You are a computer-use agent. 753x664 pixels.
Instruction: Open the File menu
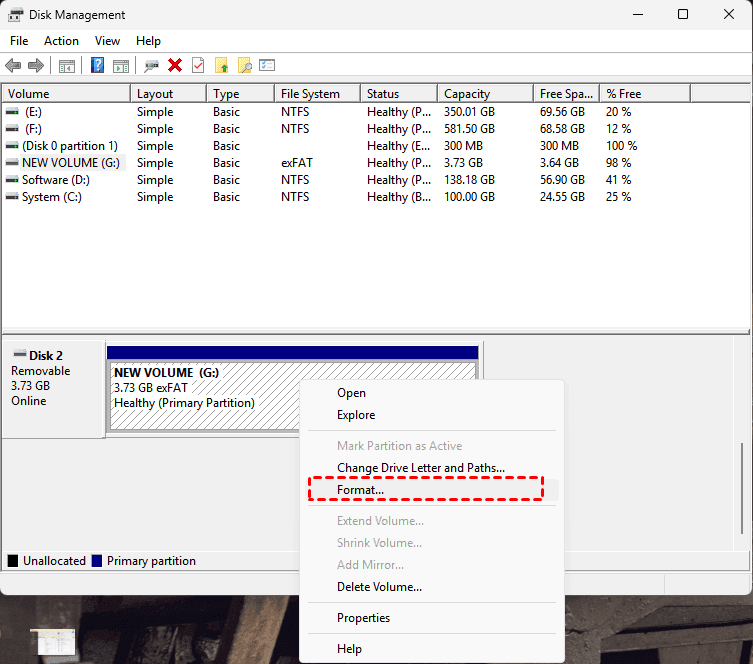point(19,41)
